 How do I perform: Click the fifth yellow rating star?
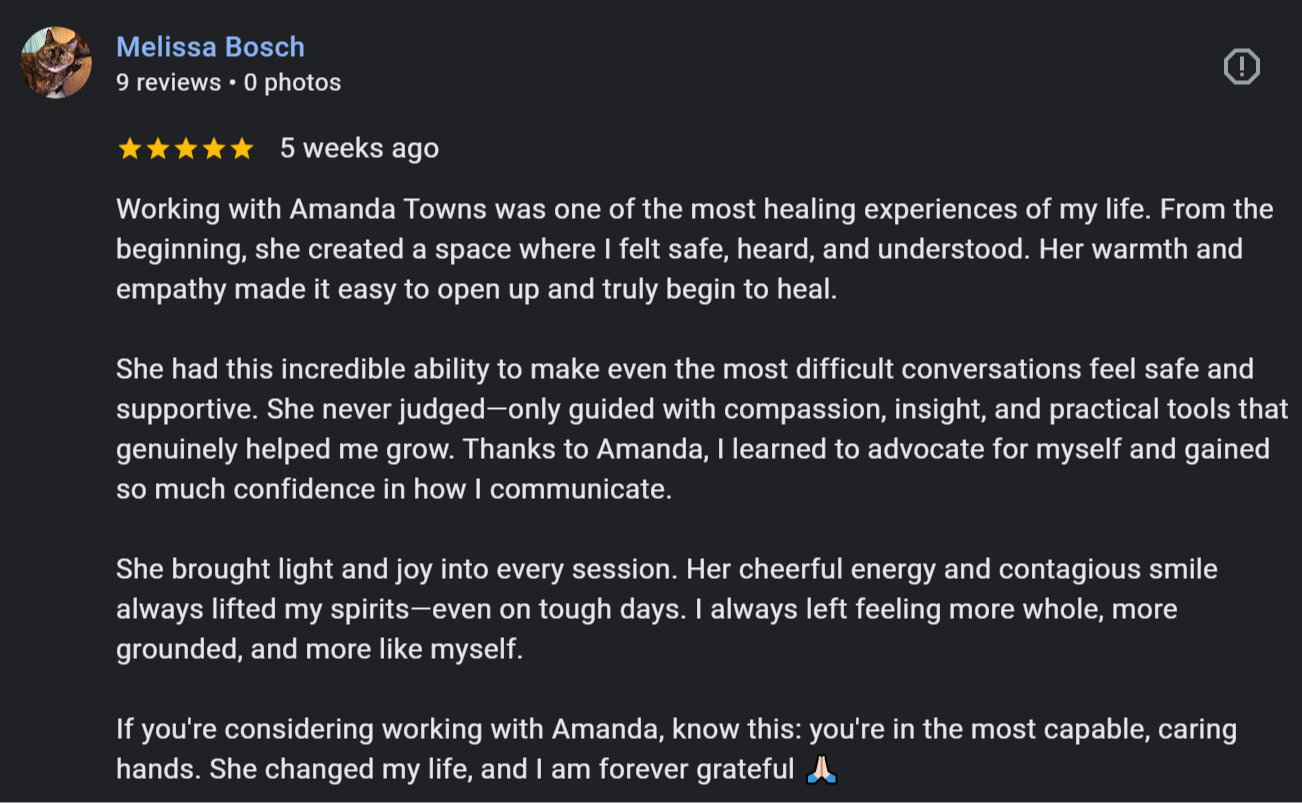(242, 149)
